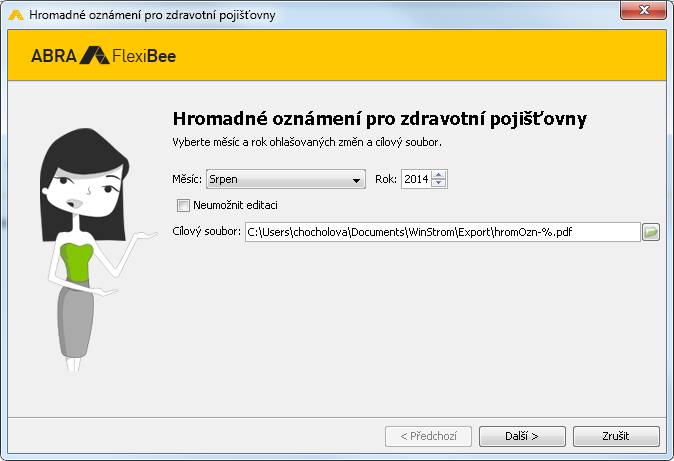Click the heading Hromadné oznámení pro zdravotní pojišťovny
674x461 pixels.
pyautogui.click(x=380, y=119)
